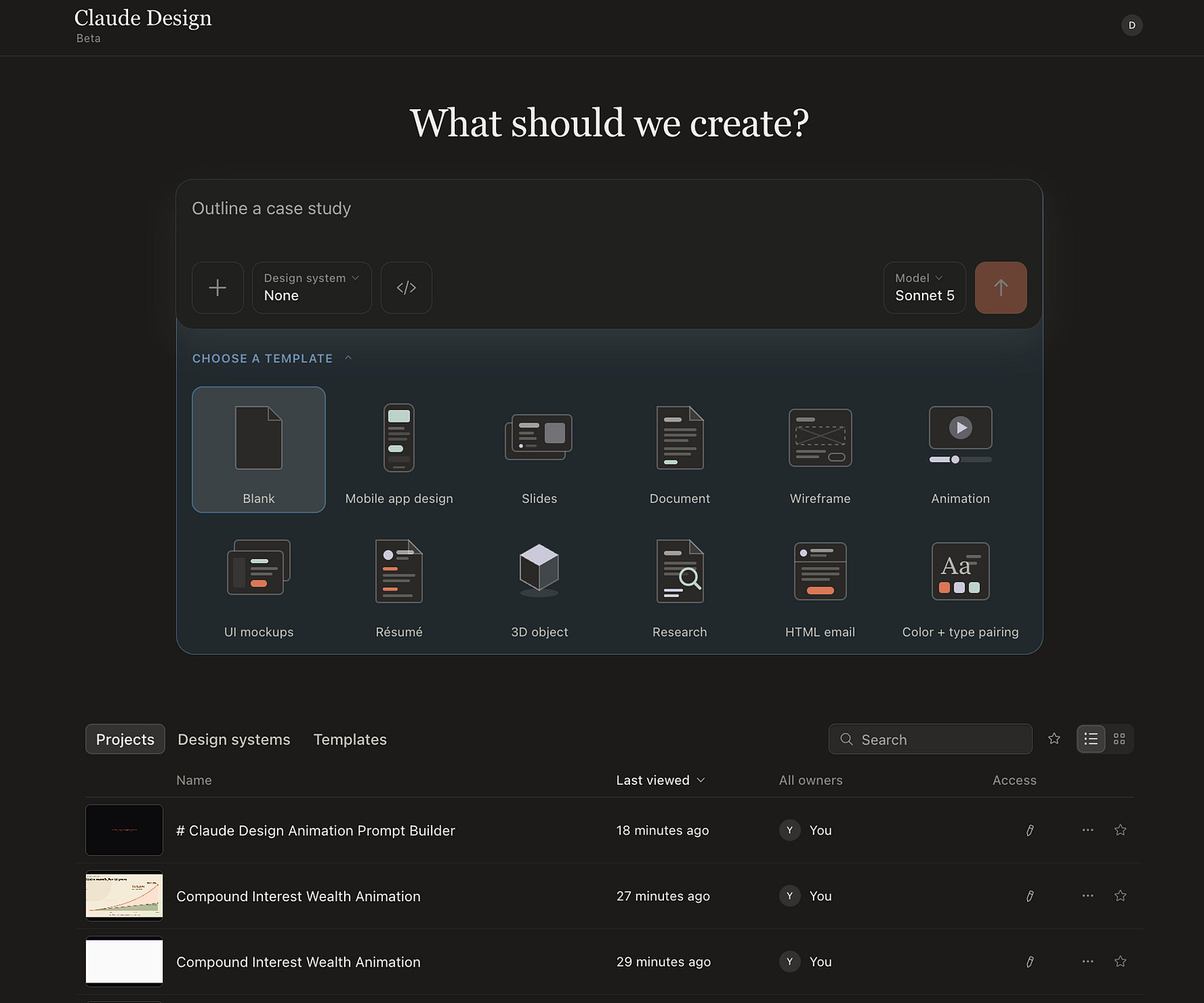The height and width of the screenshot is (1003, 1204).
Task: Open the Projects tab
Action: pos(125,739)
